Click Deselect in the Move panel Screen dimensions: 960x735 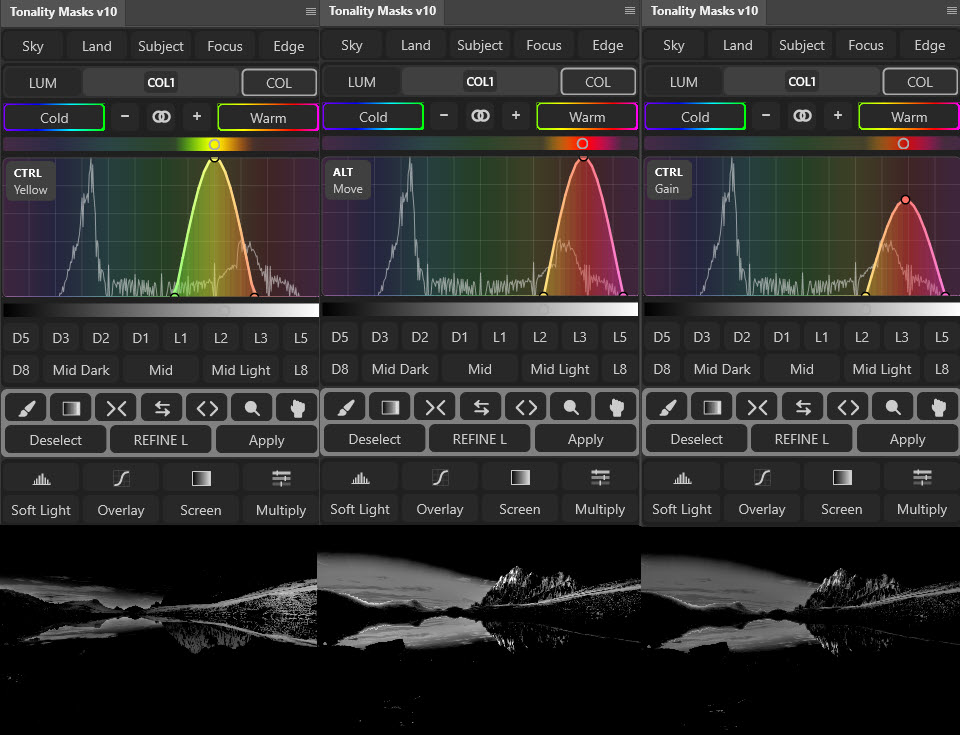click(374, 439)
